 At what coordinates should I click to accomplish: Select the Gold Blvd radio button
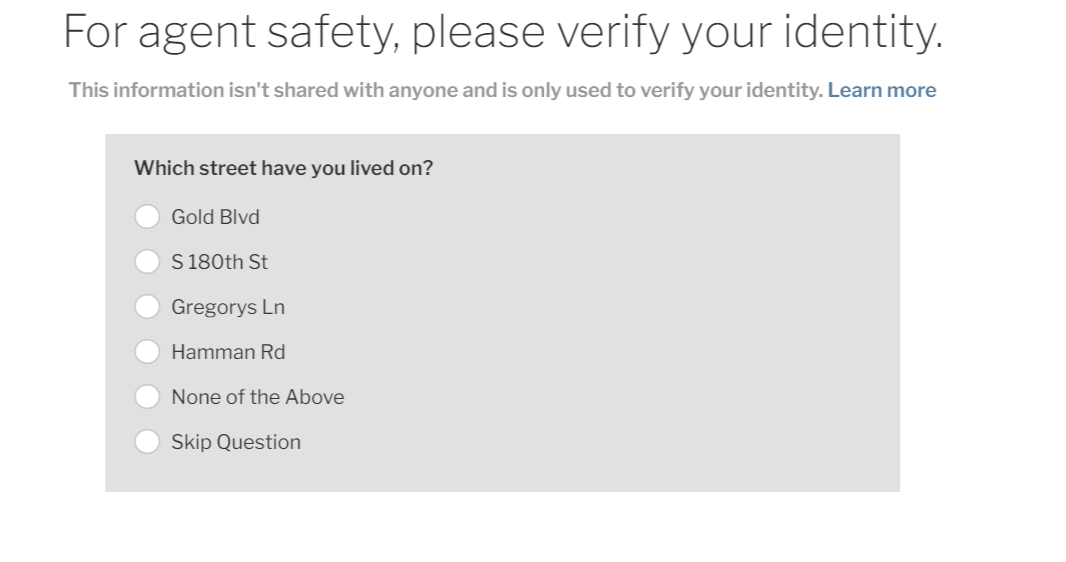pyautogui.click(x=147, y=217)
